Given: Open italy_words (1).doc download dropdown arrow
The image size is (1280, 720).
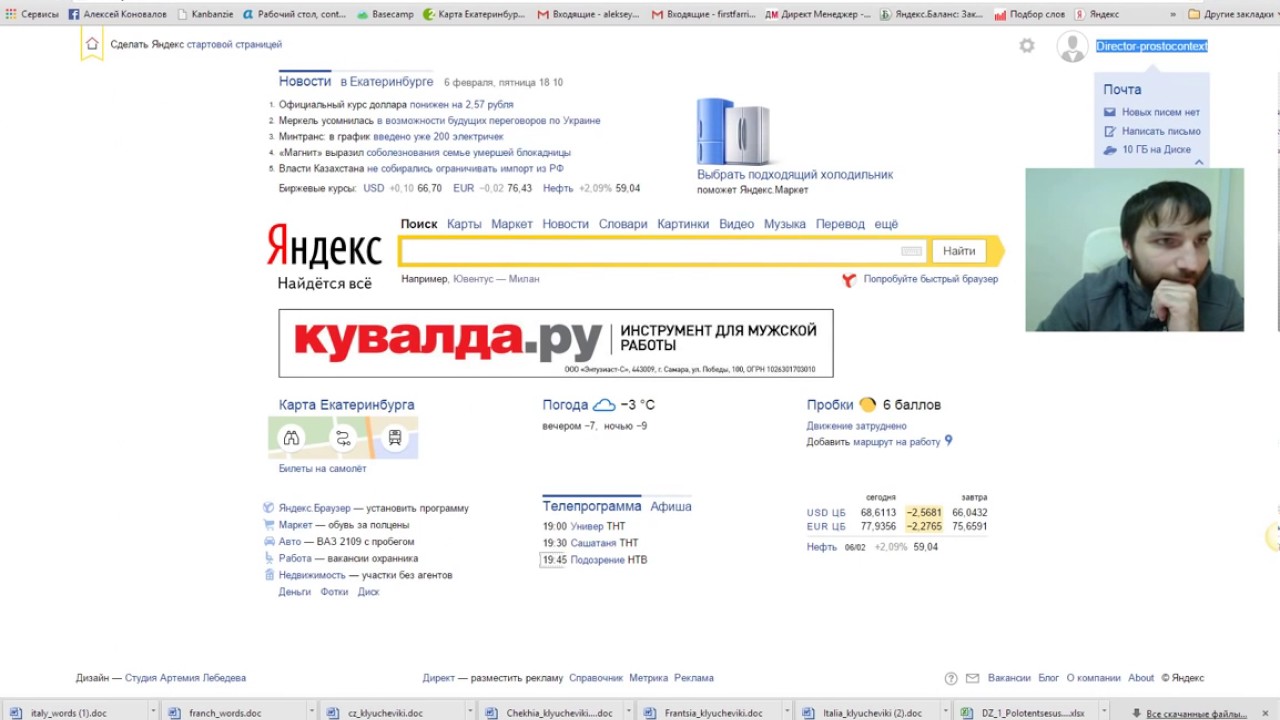Looking at the screenshot, I should coord(153,713).
